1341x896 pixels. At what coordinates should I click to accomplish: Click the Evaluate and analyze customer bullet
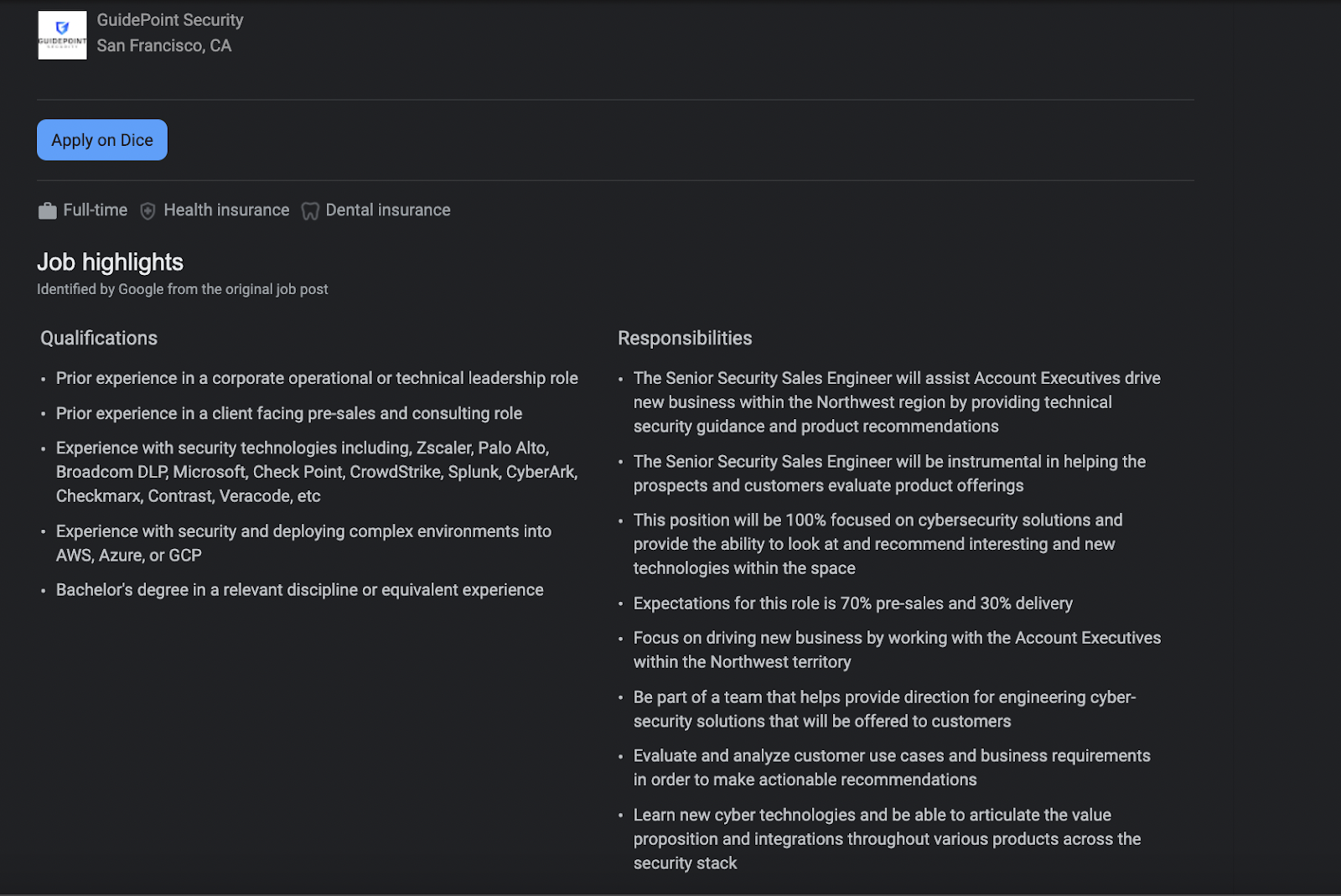coord(891,756)
